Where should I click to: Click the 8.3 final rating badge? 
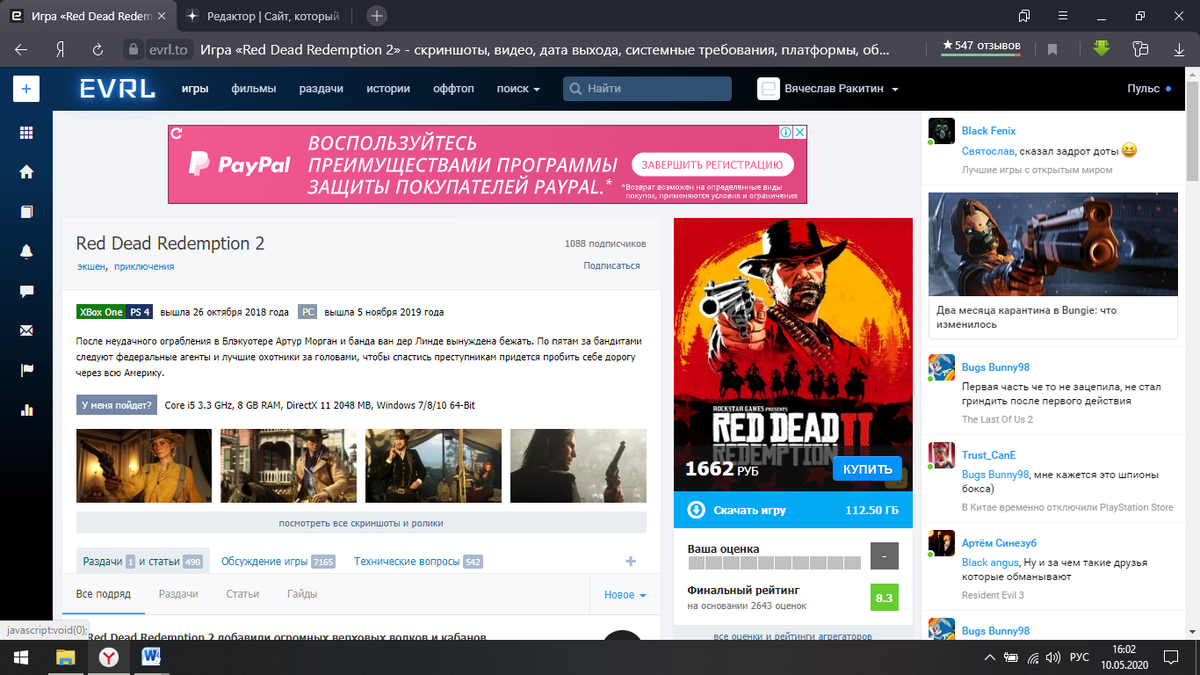884,599
